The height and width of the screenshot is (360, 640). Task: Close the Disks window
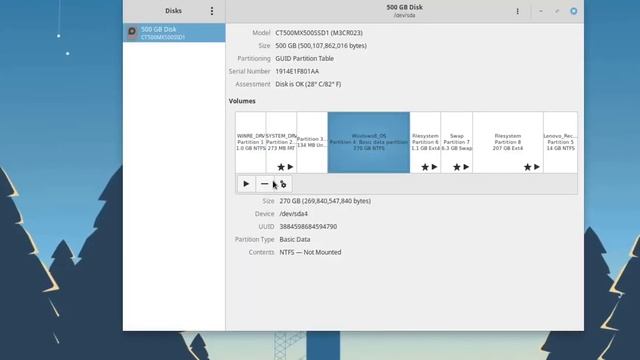(x=573, y=11)
